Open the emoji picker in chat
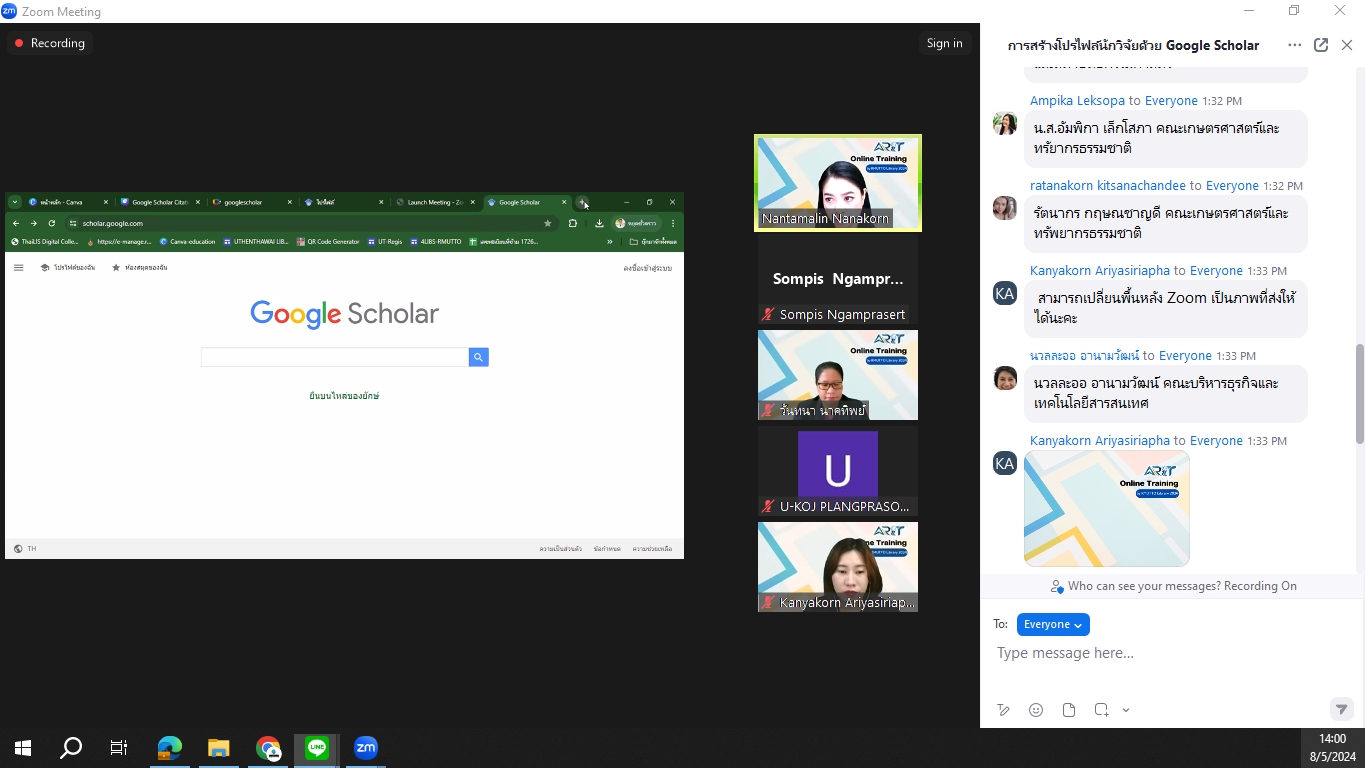This screenshot has height=768, width=1365. 1036,710
